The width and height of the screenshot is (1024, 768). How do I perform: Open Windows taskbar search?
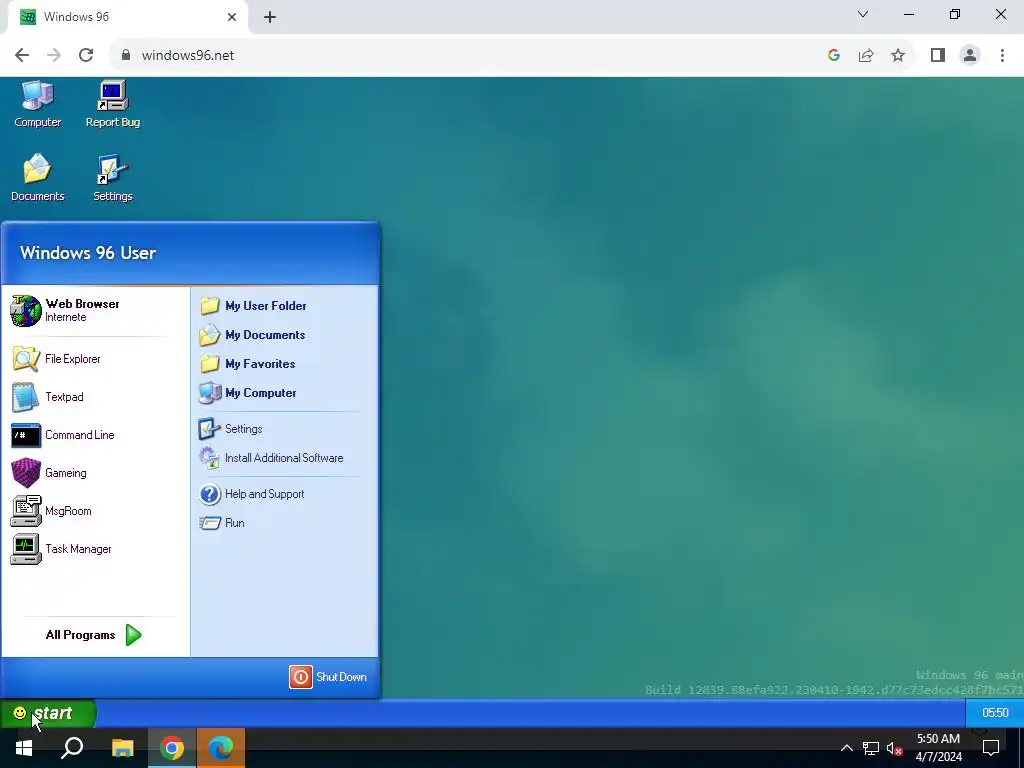pyautogui.click(x=72, y=748)
